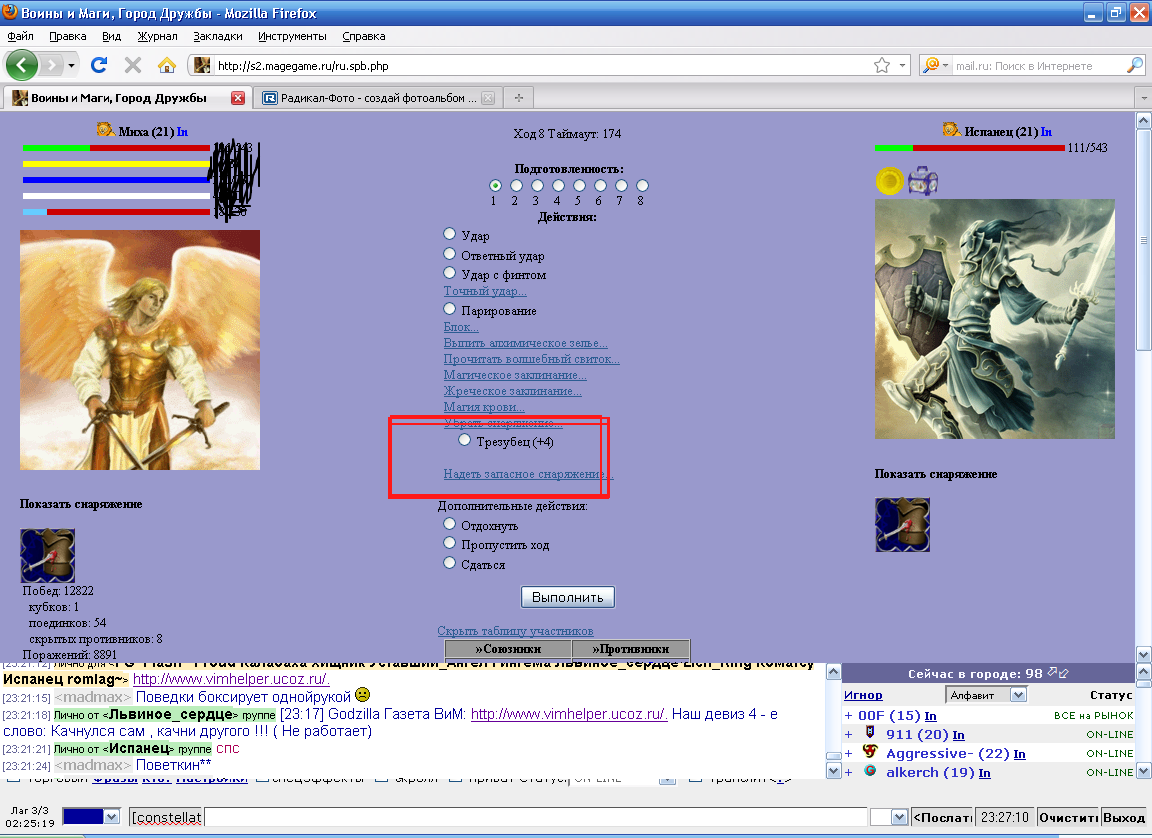Select the Сдаться option

(x=450, y=563)
